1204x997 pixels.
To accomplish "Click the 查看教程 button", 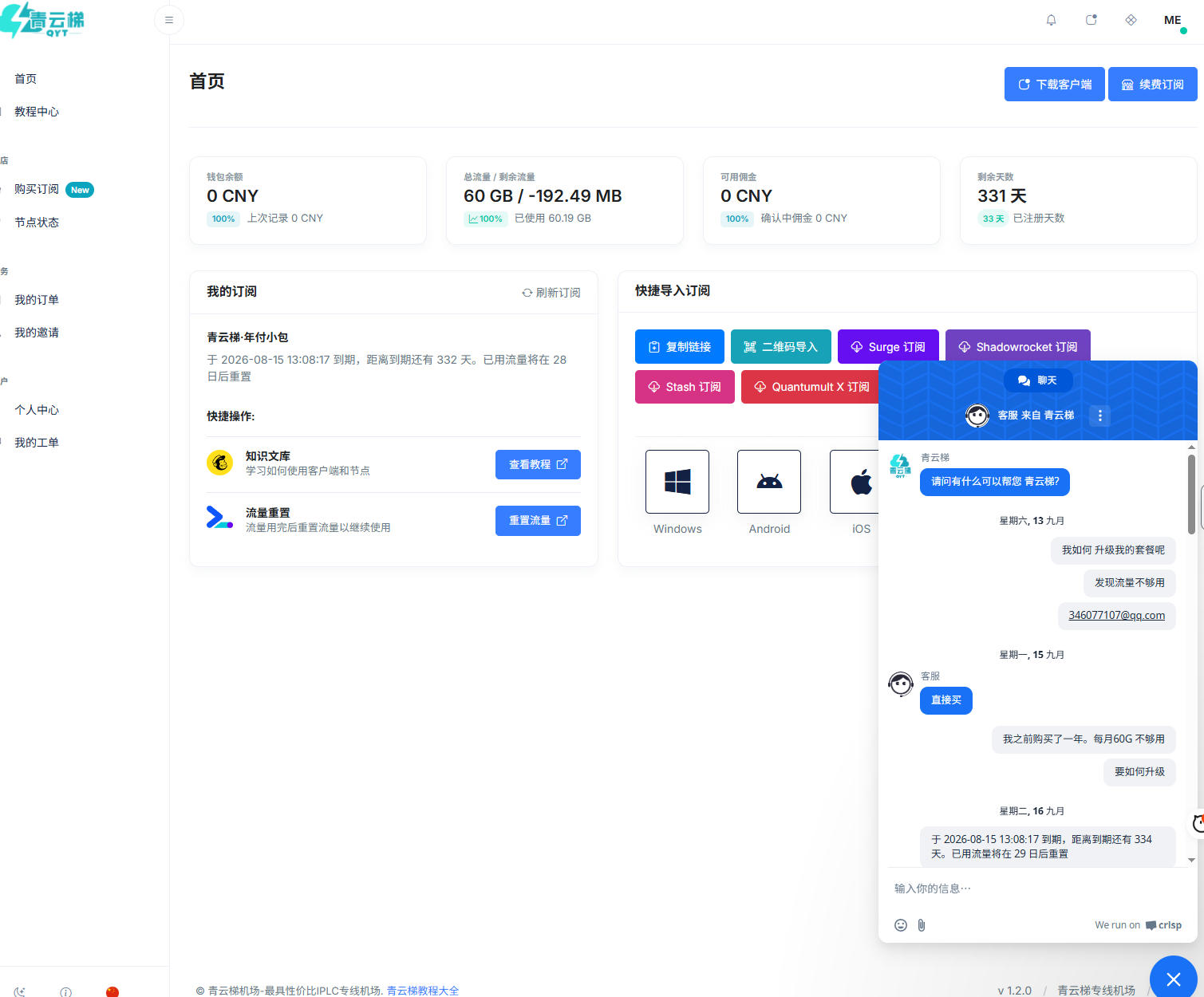I will click(x=538, y=464).
